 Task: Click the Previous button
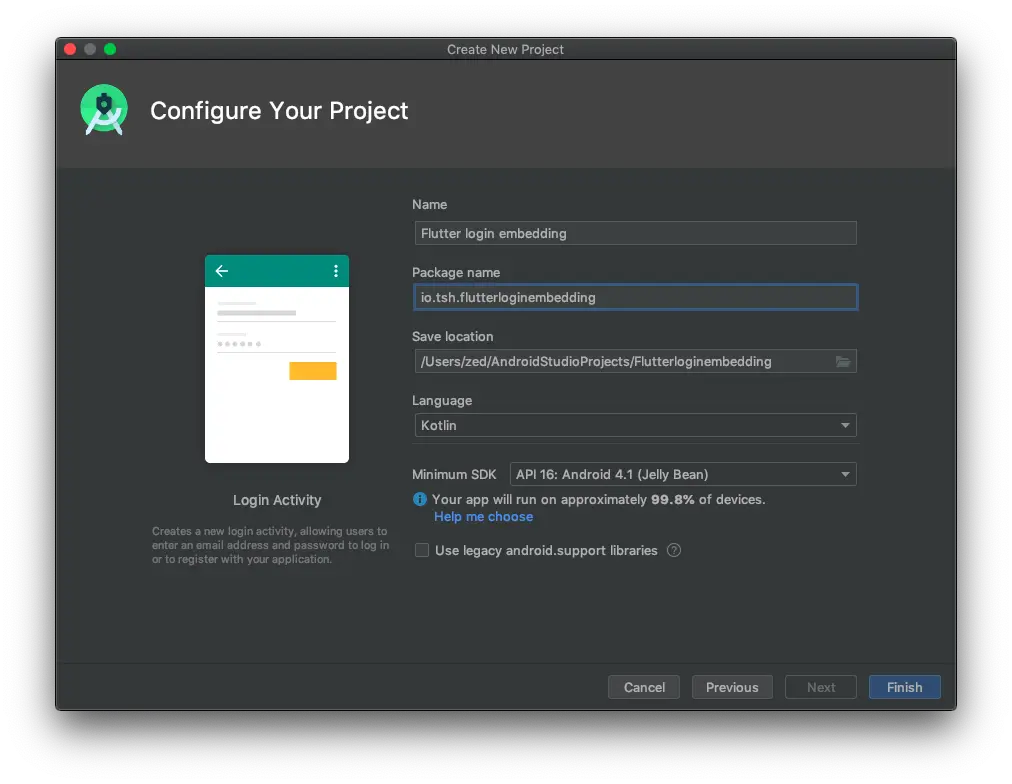(x=732, y=687)
